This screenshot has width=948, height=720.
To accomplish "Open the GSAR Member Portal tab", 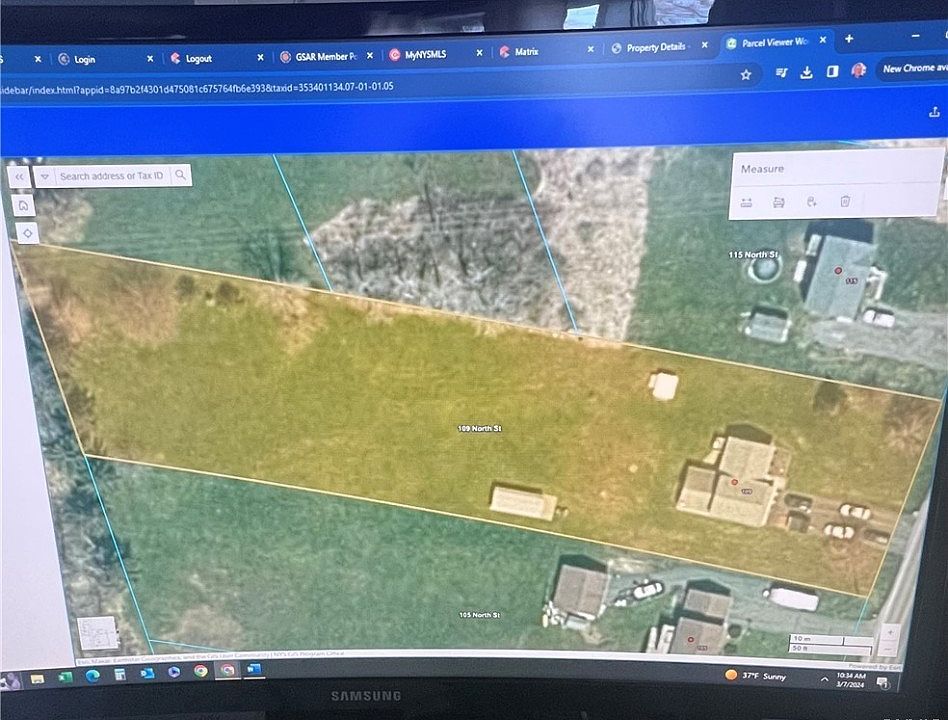I will tap(318, 57).
